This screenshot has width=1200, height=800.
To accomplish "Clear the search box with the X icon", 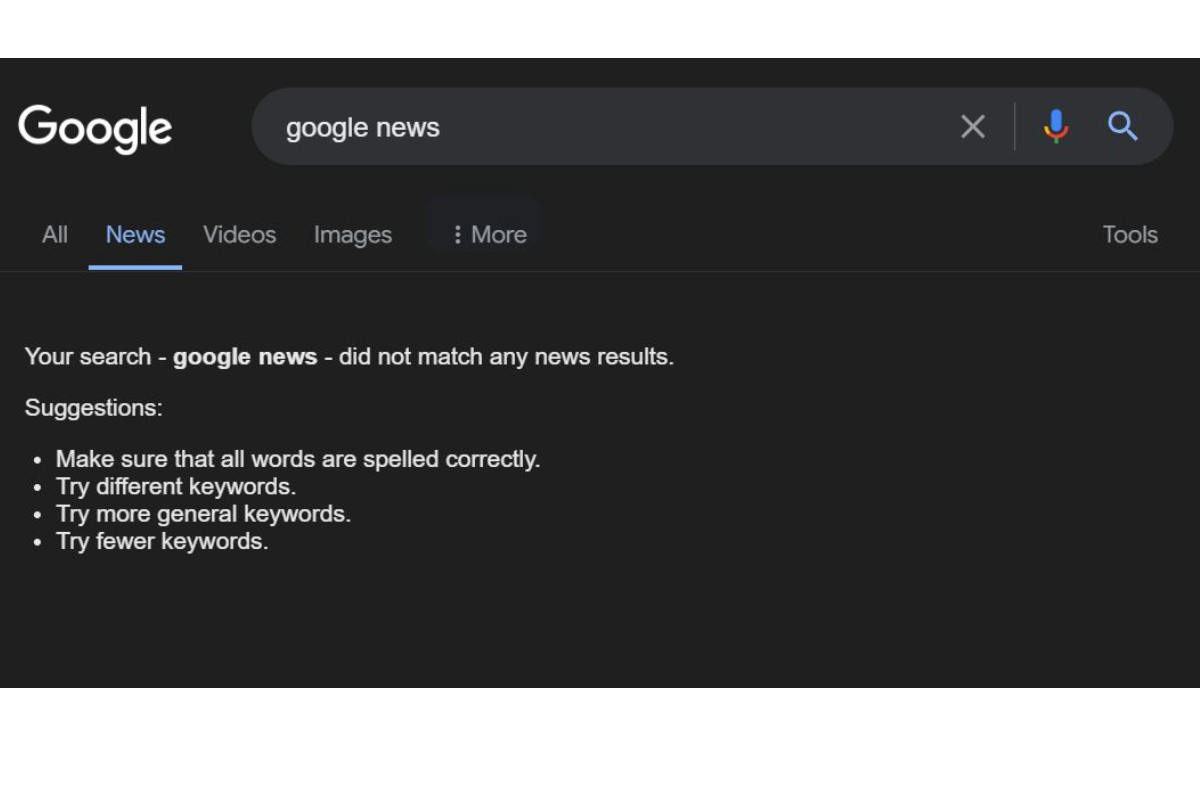I will 972,127.
